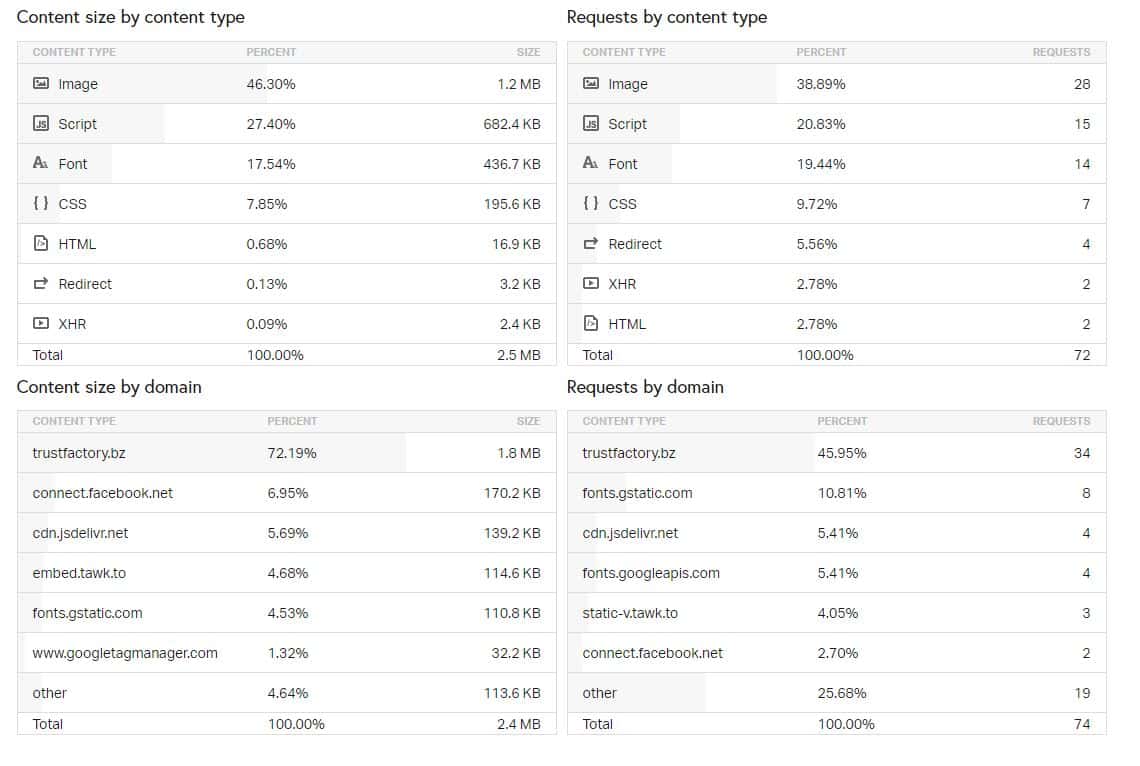The width and height of the screenshot is (1140, 766).
Task: Click PERCENT header in Content size by domain
Action: point(292,421)
